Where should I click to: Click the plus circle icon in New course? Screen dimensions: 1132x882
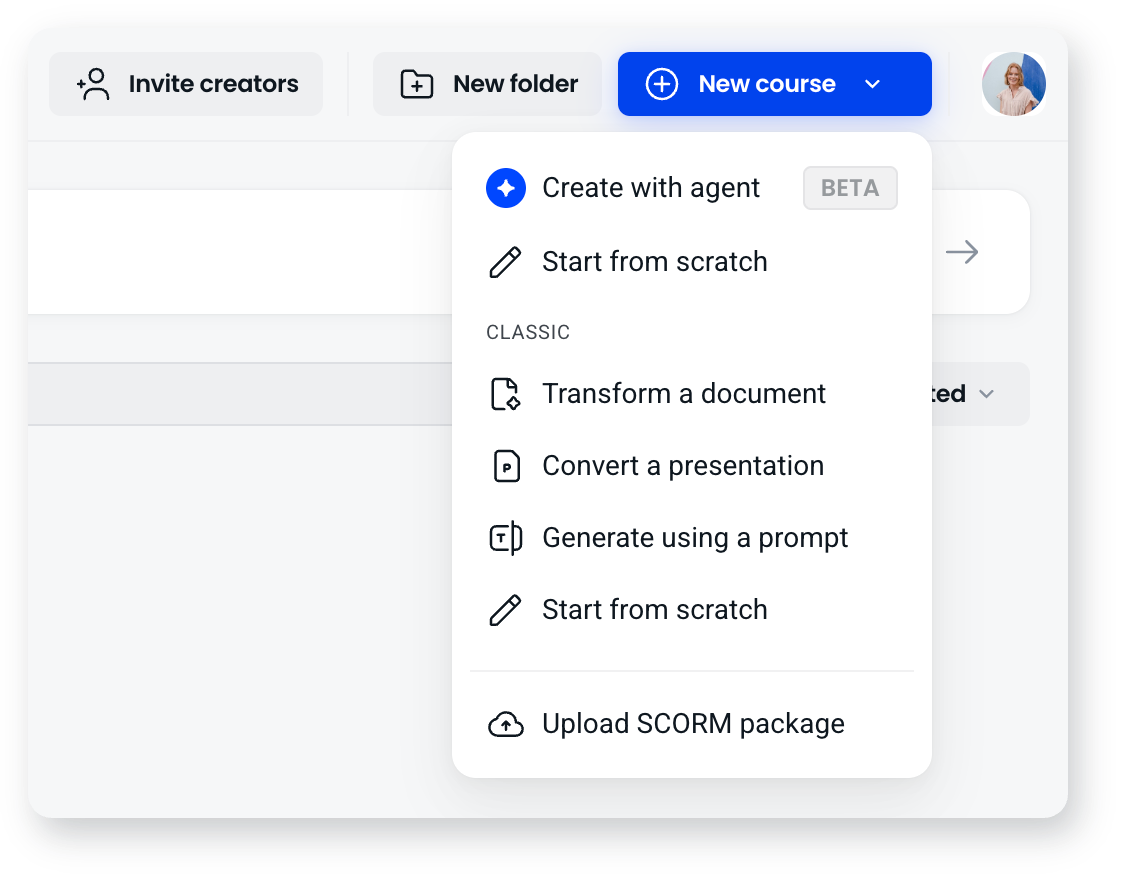pos(661,84)
